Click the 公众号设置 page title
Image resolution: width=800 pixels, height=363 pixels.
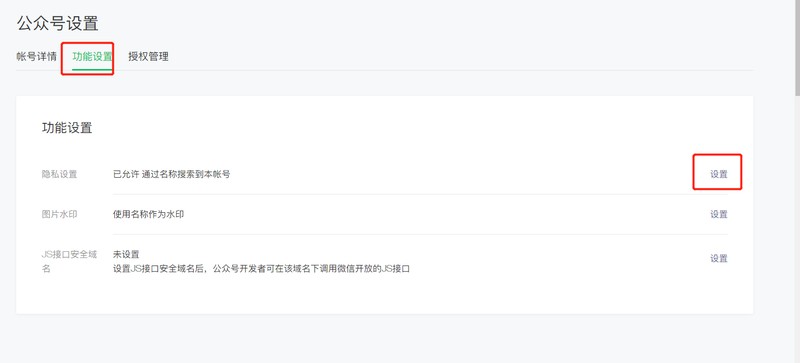point(57,23)
